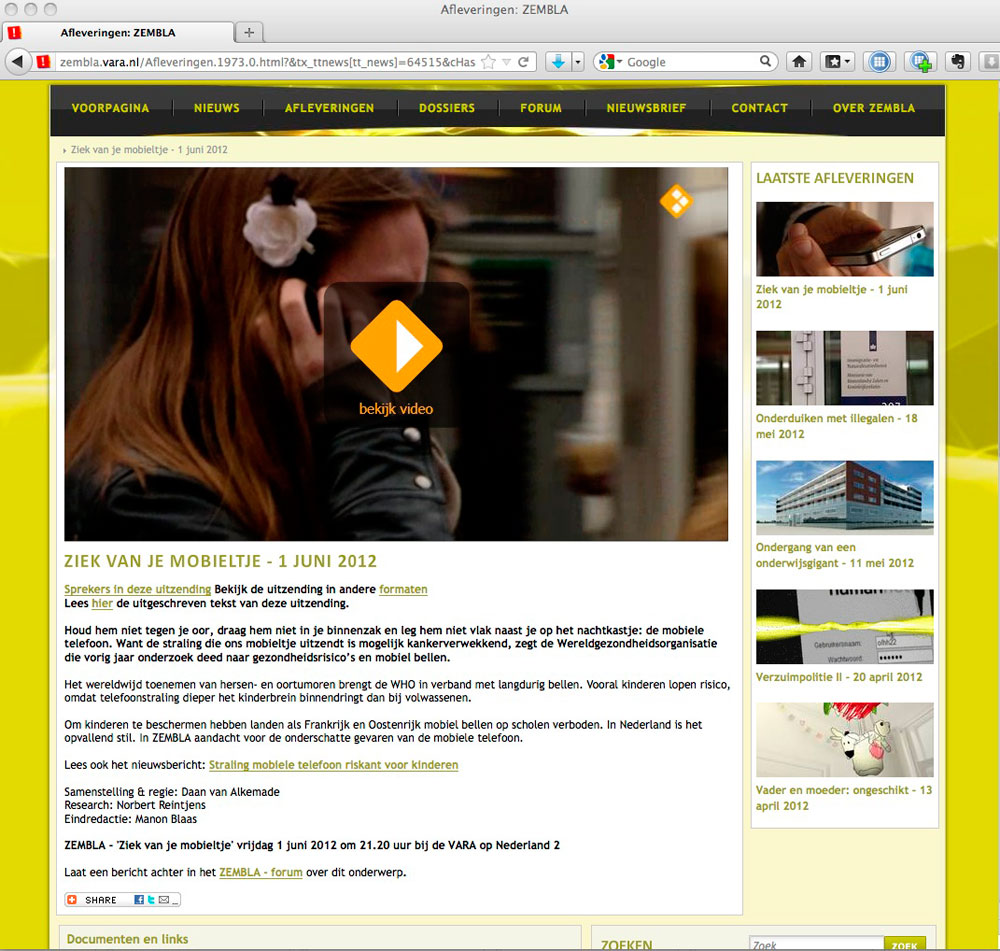The height and width of the screenshot is (951, 1000).
Task: Go to the browser home page icon
Action: (x=799, y=62)
